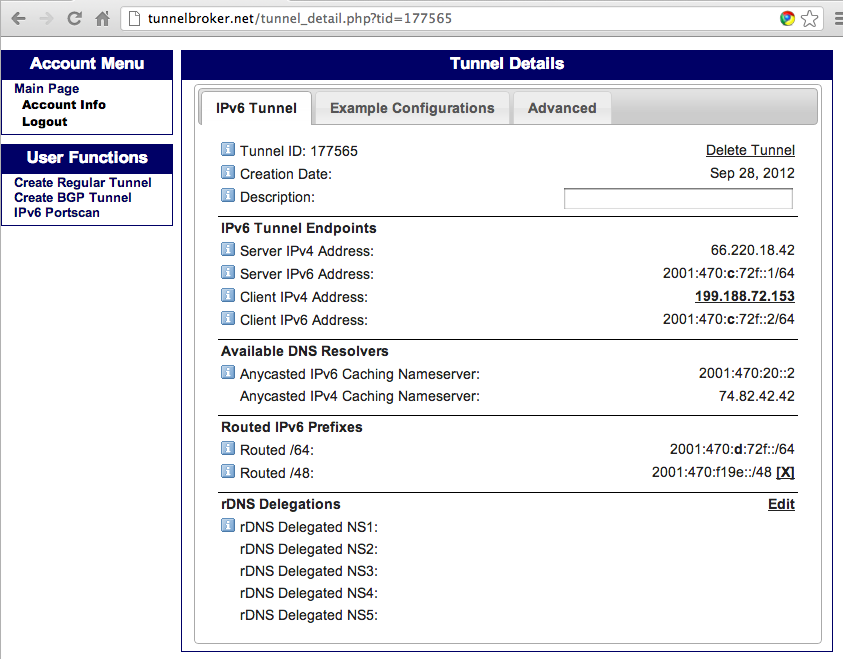Viewport: 843px width, 659px height.
Task: Click info icon next to Routed /48
Action: tap(228, 473)
